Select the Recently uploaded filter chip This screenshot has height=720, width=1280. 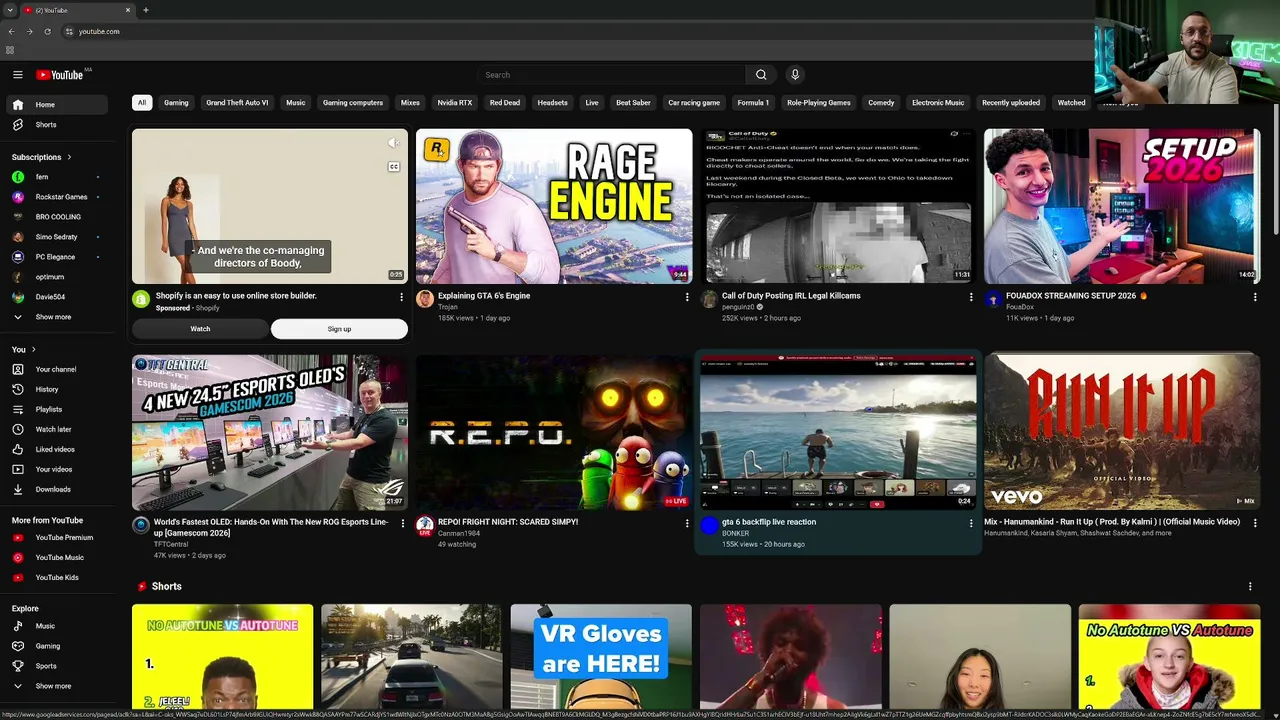coord(1011,103)
